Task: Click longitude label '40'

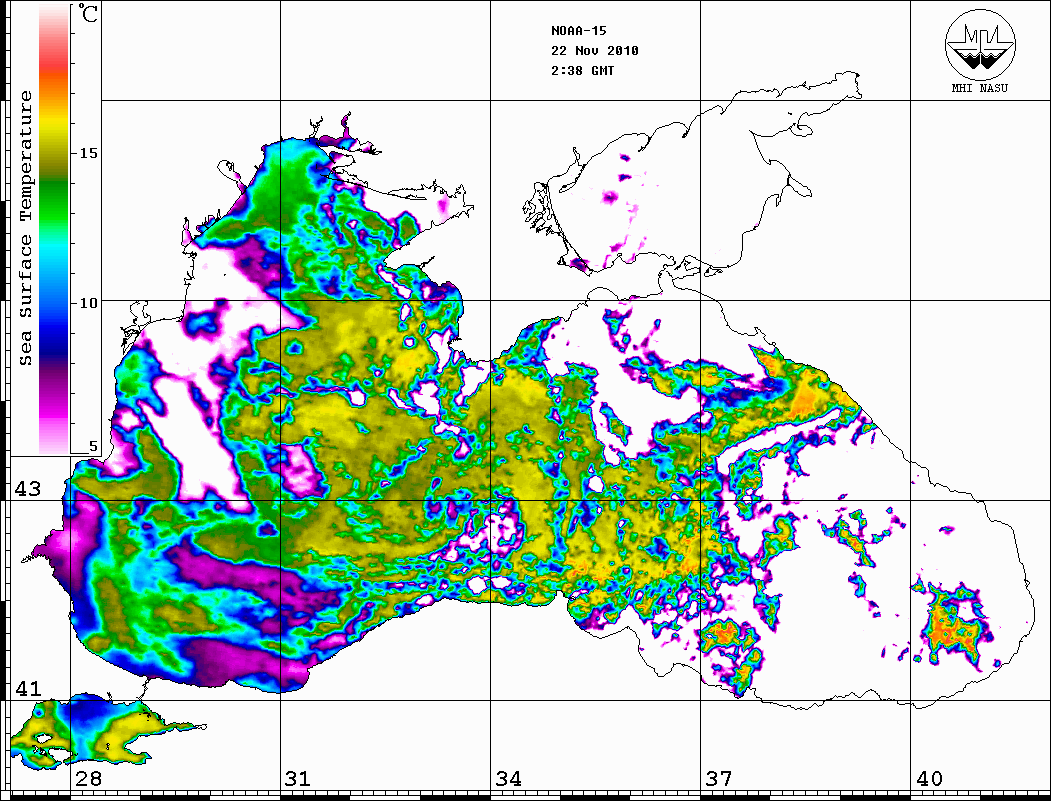Action: (x=929, y=778)
